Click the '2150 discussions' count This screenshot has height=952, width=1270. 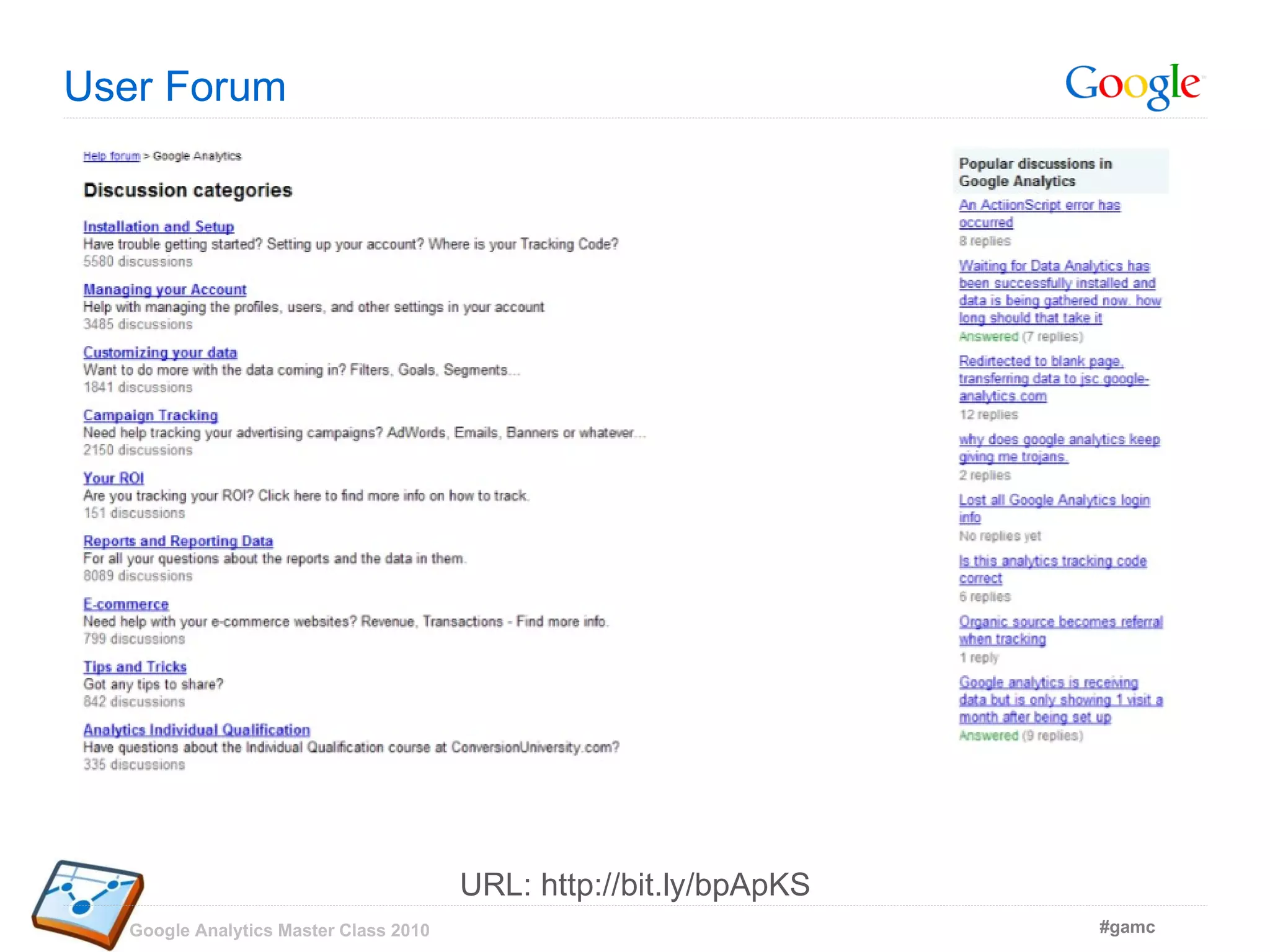click(138, 450)
